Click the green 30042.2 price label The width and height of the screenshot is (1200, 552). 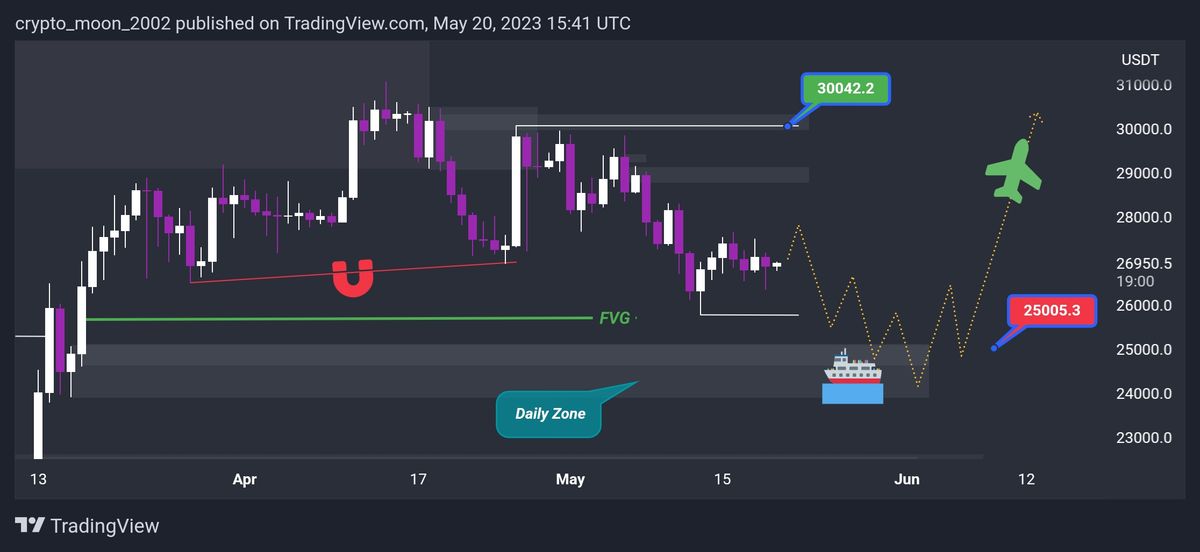pos(845,89)
